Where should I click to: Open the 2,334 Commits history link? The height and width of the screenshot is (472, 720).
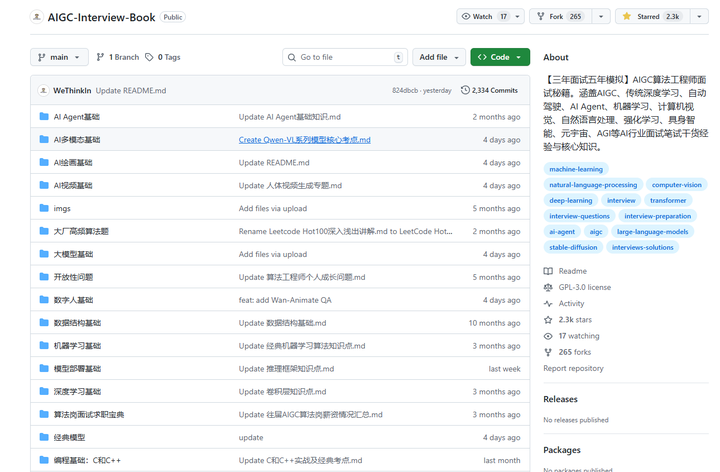[x=489, y=90]
